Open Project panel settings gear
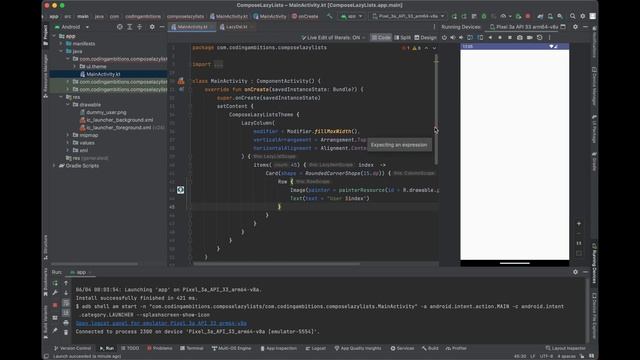Viewport: 640px width, 360px height. pyautogui.click(x=152, y=27)
